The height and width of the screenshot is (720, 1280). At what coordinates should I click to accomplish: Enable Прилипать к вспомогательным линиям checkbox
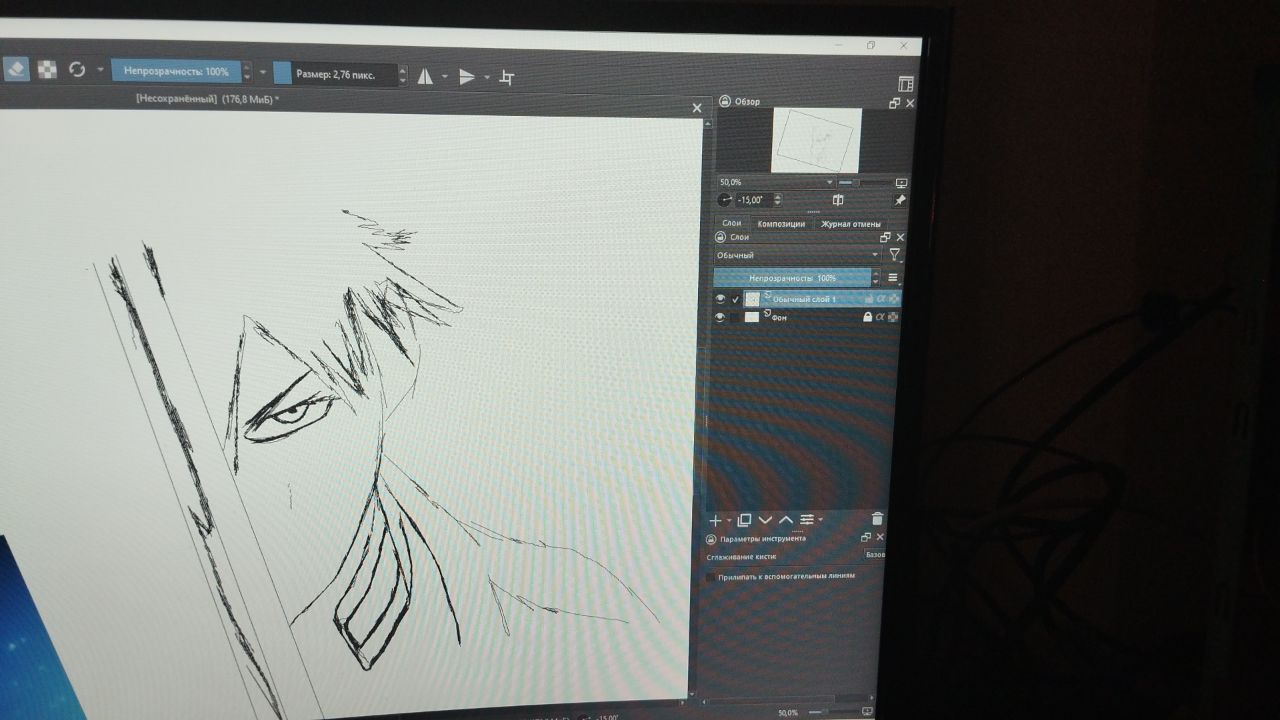pyautogui.click(x=711, y=577)
